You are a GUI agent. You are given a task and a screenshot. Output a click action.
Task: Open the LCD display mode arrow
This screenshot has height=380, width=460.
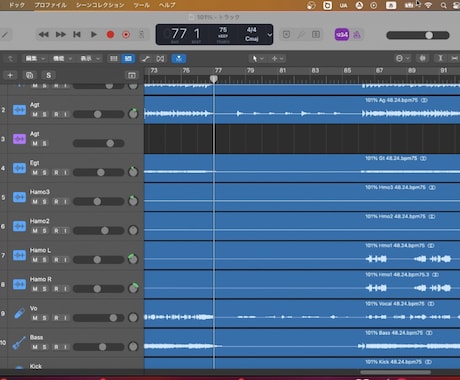click(269, 35)
